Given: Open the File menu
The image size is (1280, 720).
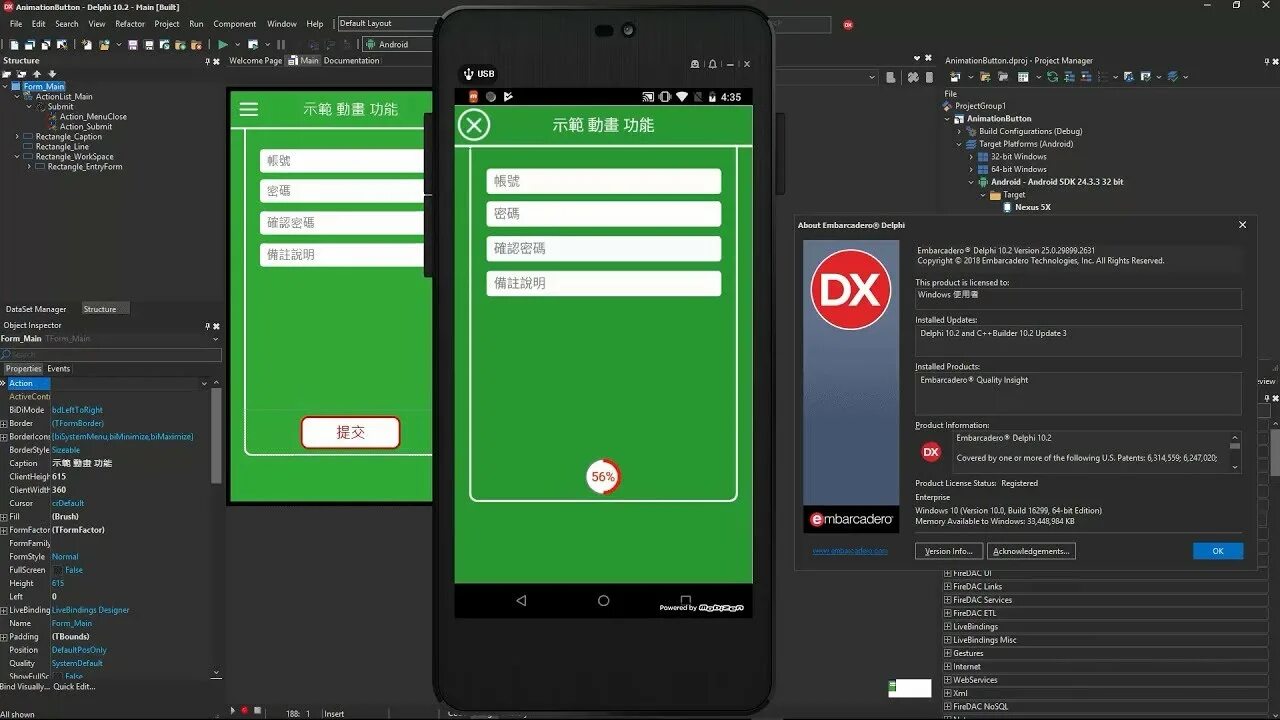Looking at the screenshot, I should [x=16, y=24].
